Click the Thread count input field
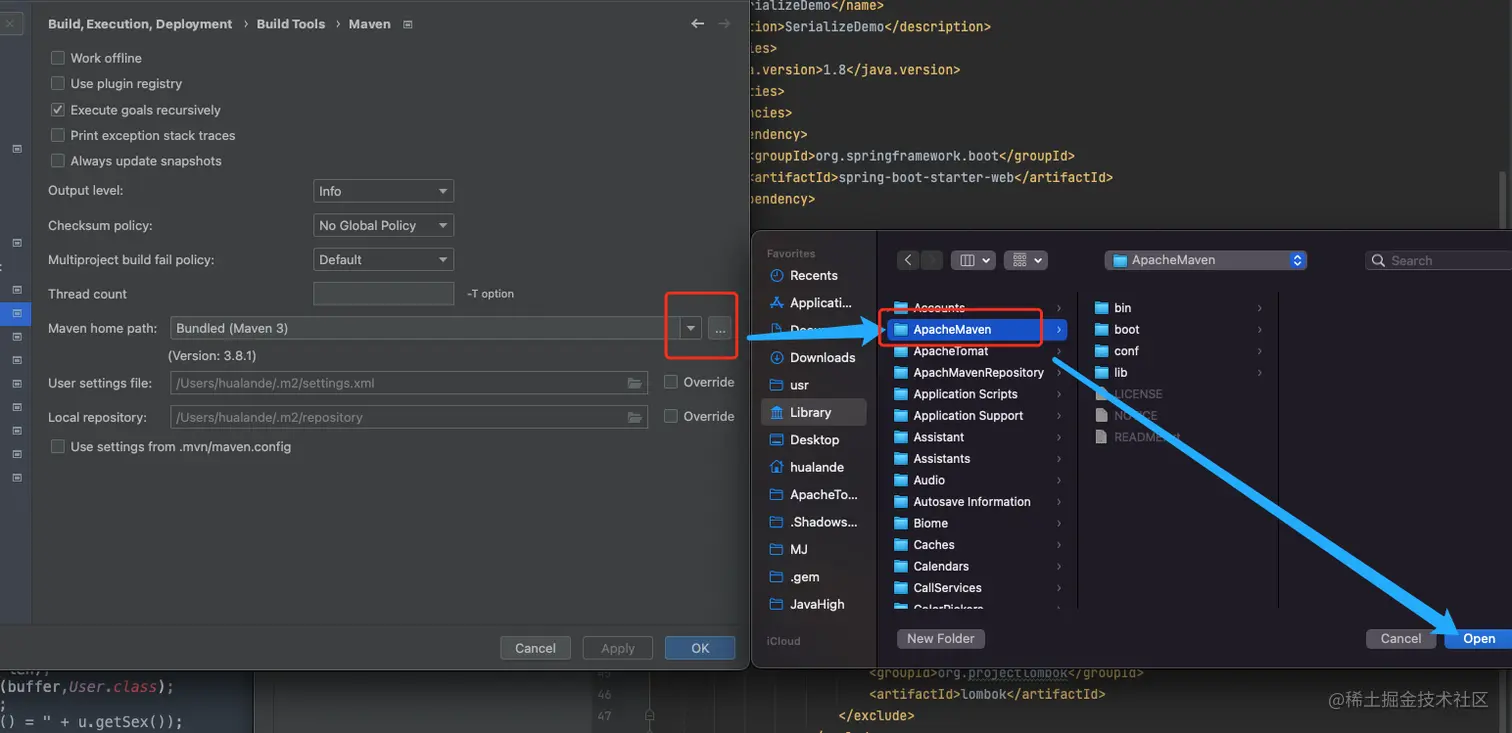 [x=383, y=294]
